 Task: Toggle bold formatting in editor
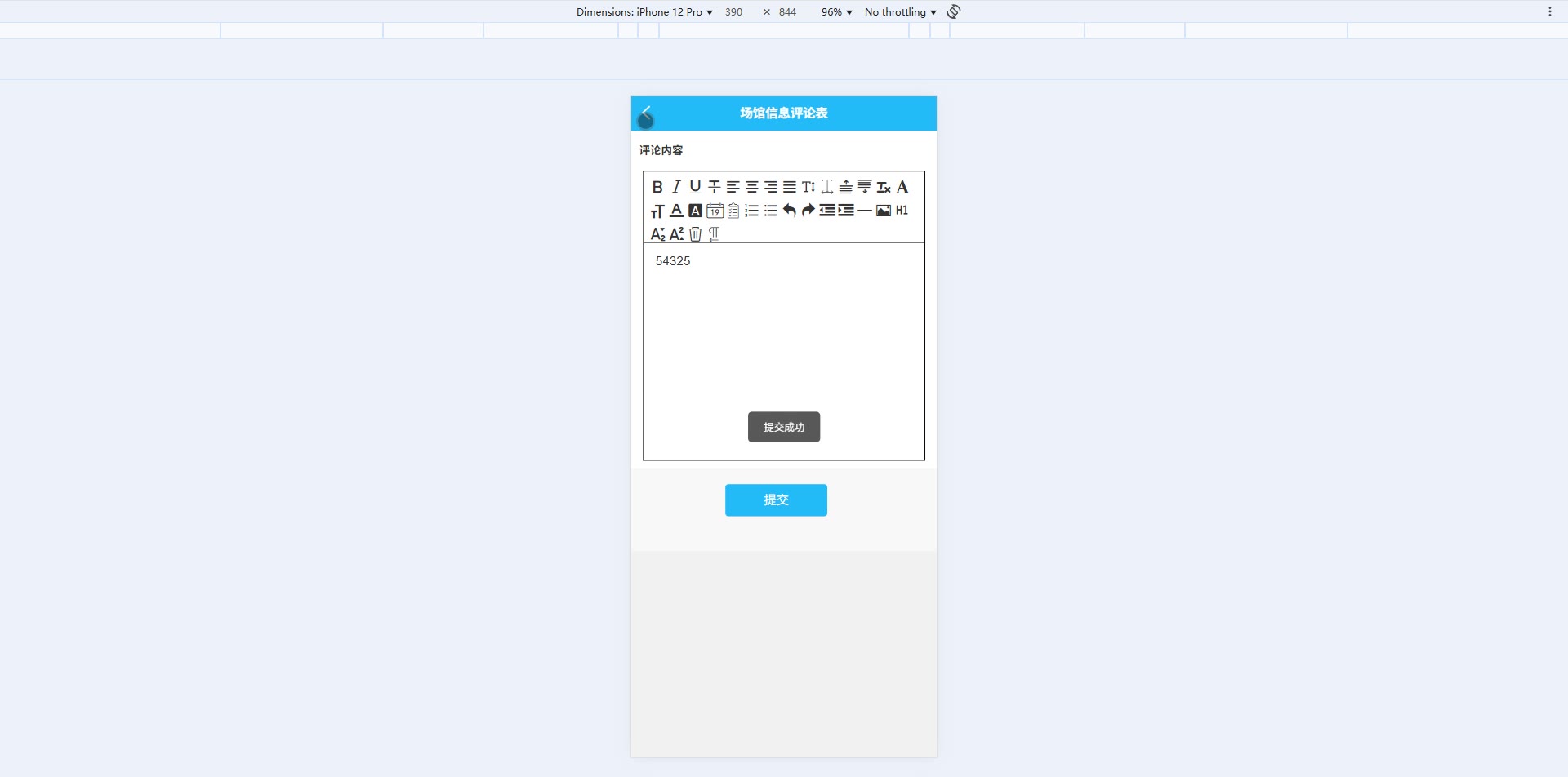pos(657,187)
